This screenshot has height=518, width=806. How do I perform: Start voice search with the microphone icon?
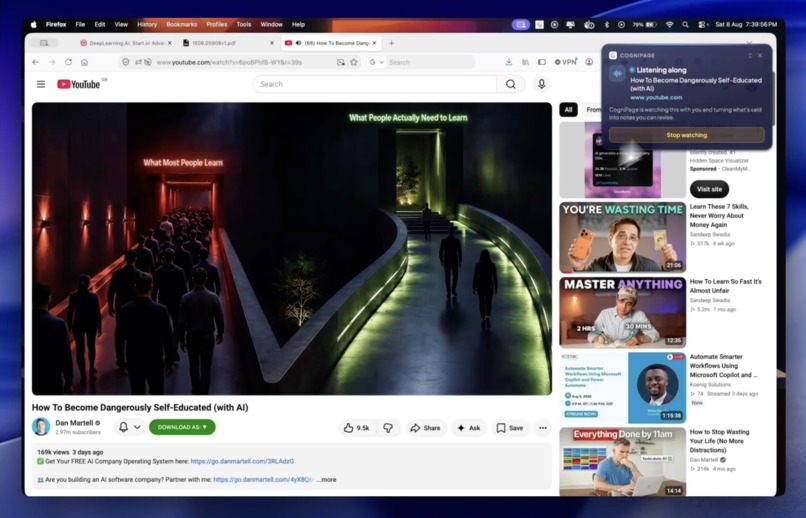pos(541,84)
